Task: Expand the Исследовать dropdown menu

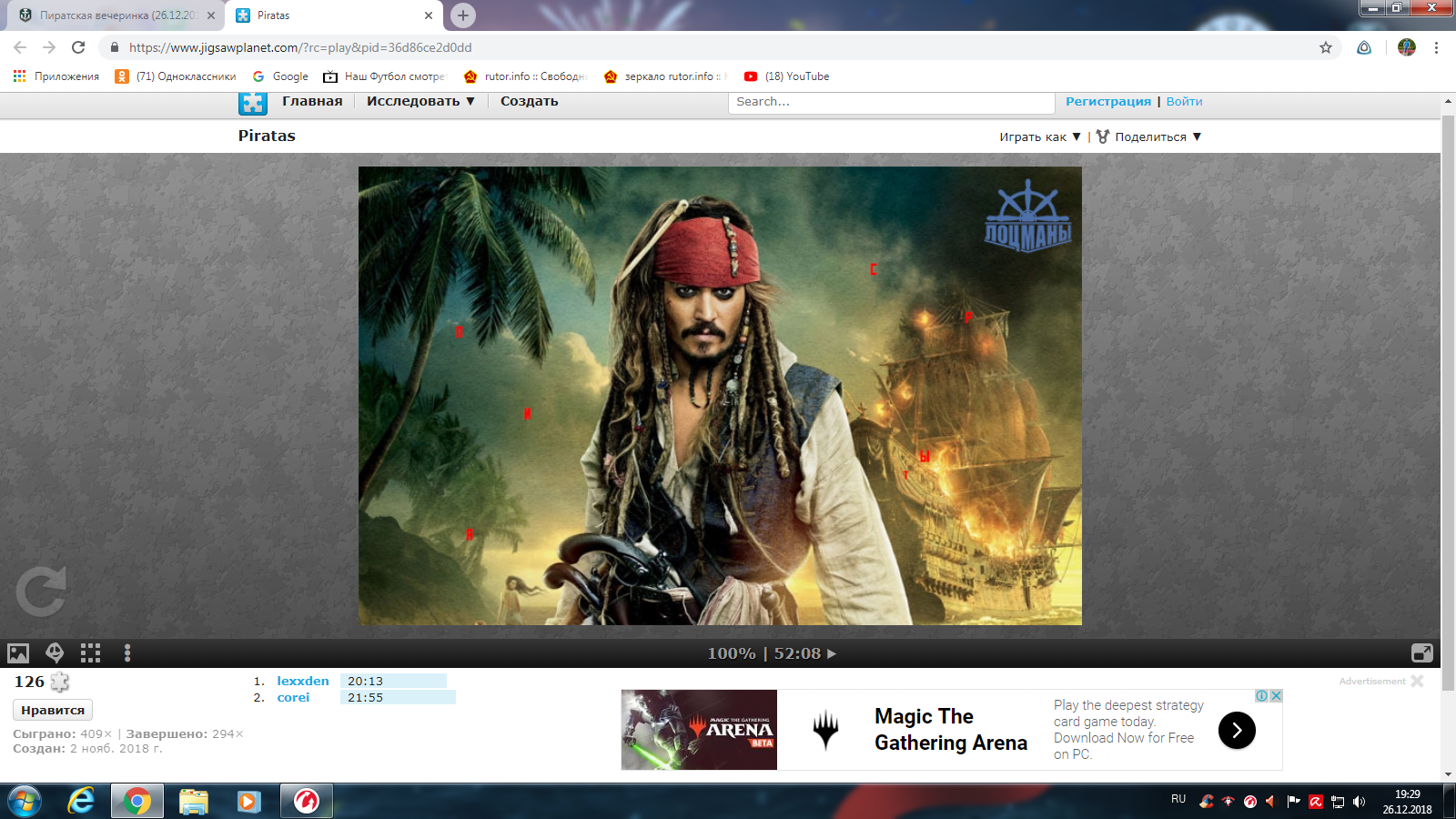Action: point(420,101)
